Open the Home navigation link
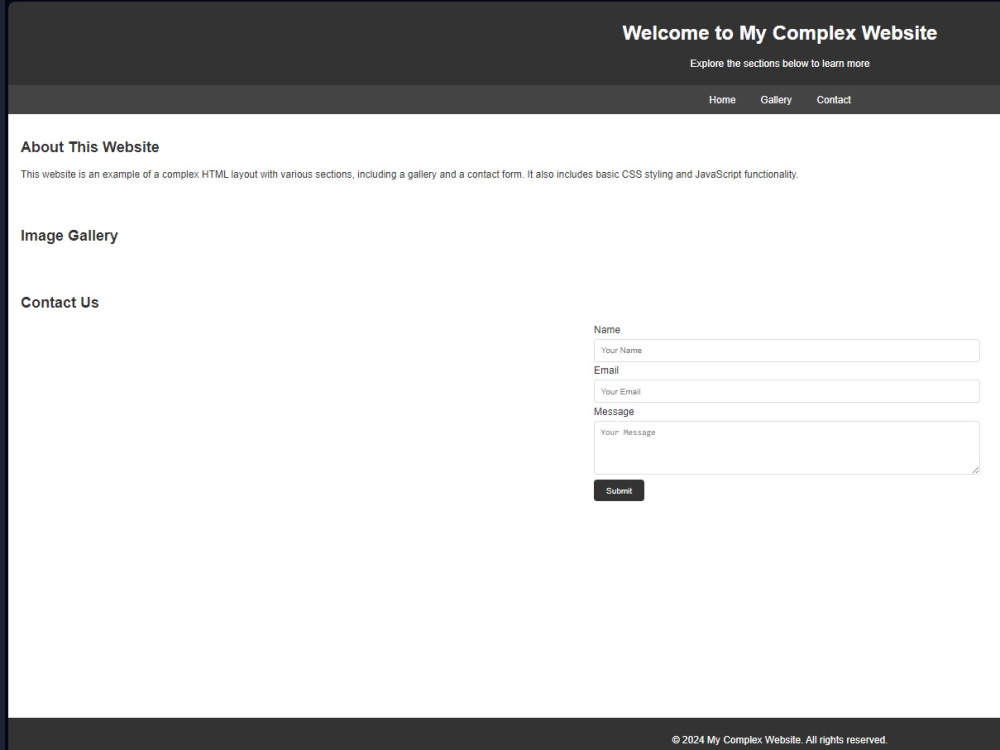The height and width of the screenshot is (750, 1000). pos(722,100)
